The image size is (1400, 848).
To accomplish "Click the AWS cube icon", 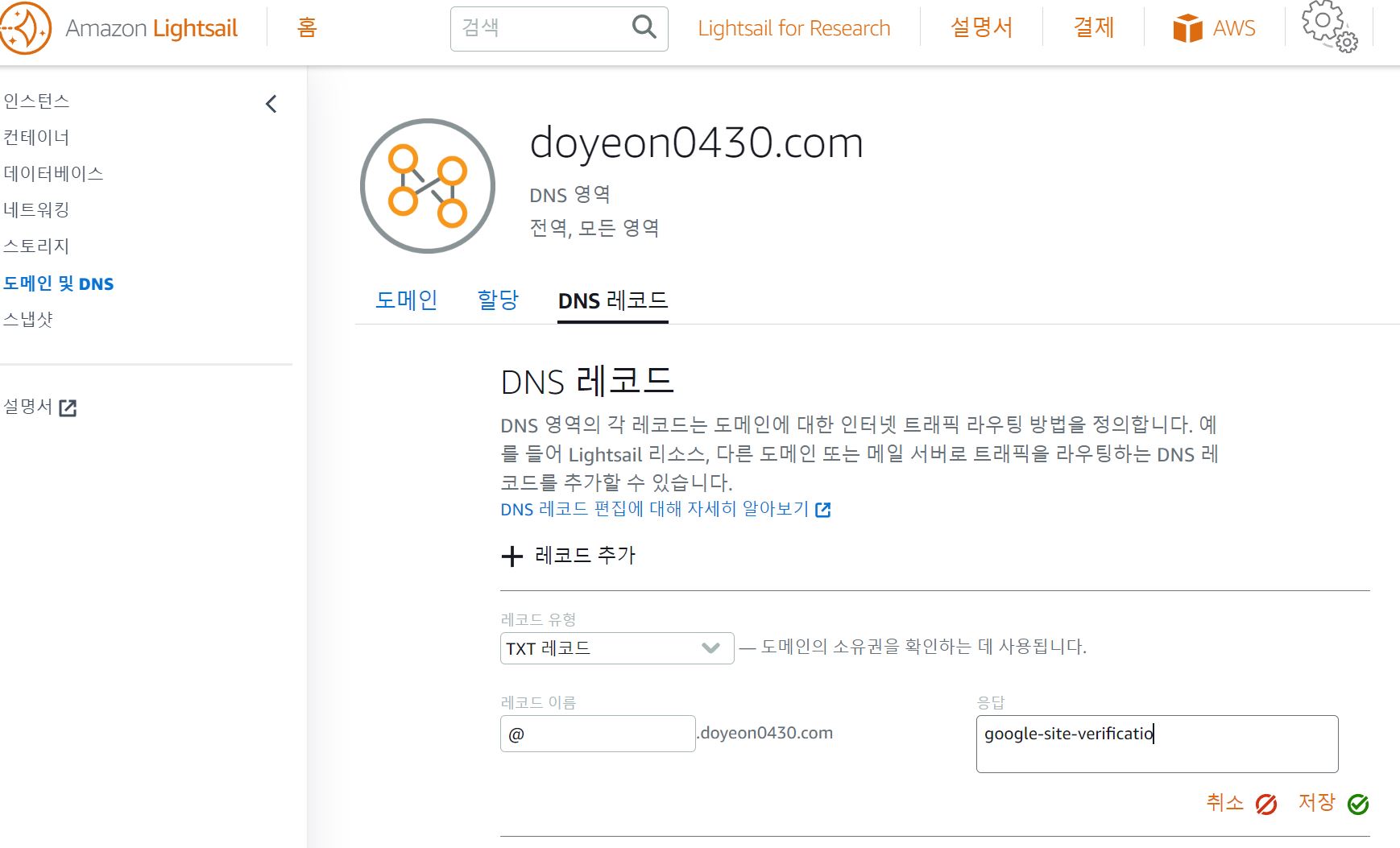I will (1187, 28).
